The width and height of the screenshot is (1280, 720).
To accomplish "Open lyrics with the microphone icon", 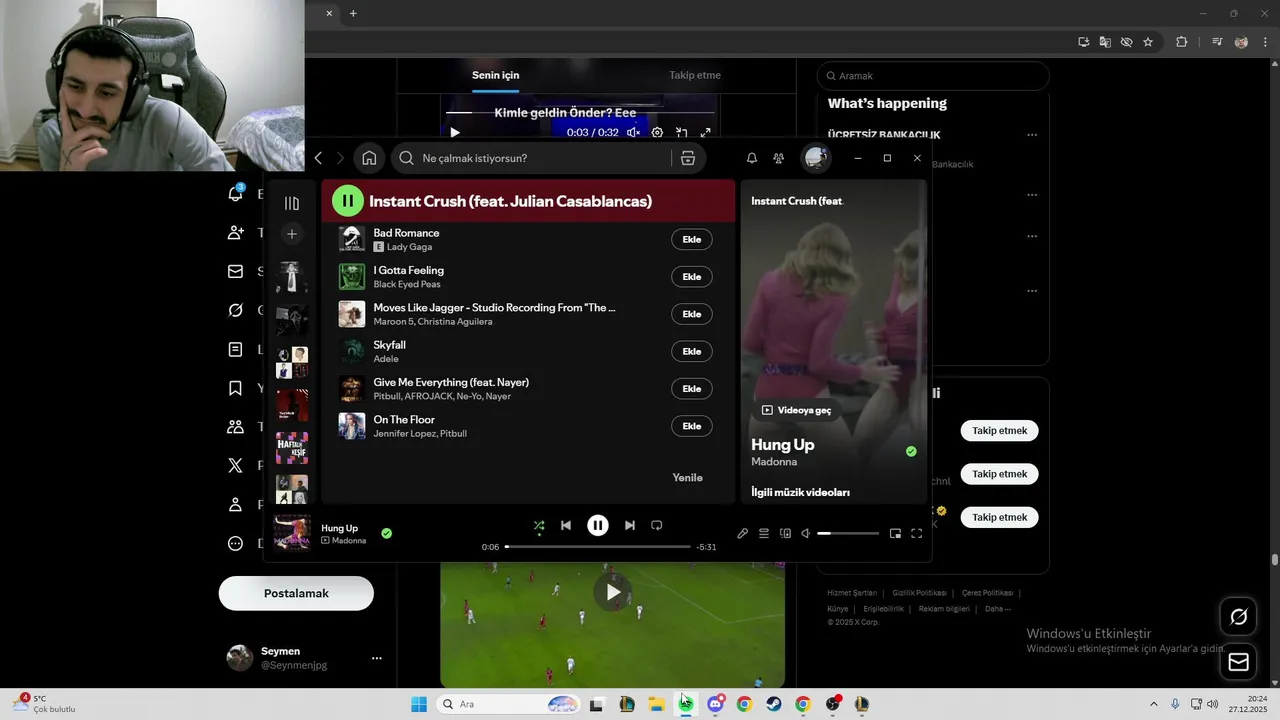I will pyautogui.click(x=742, y=534).
